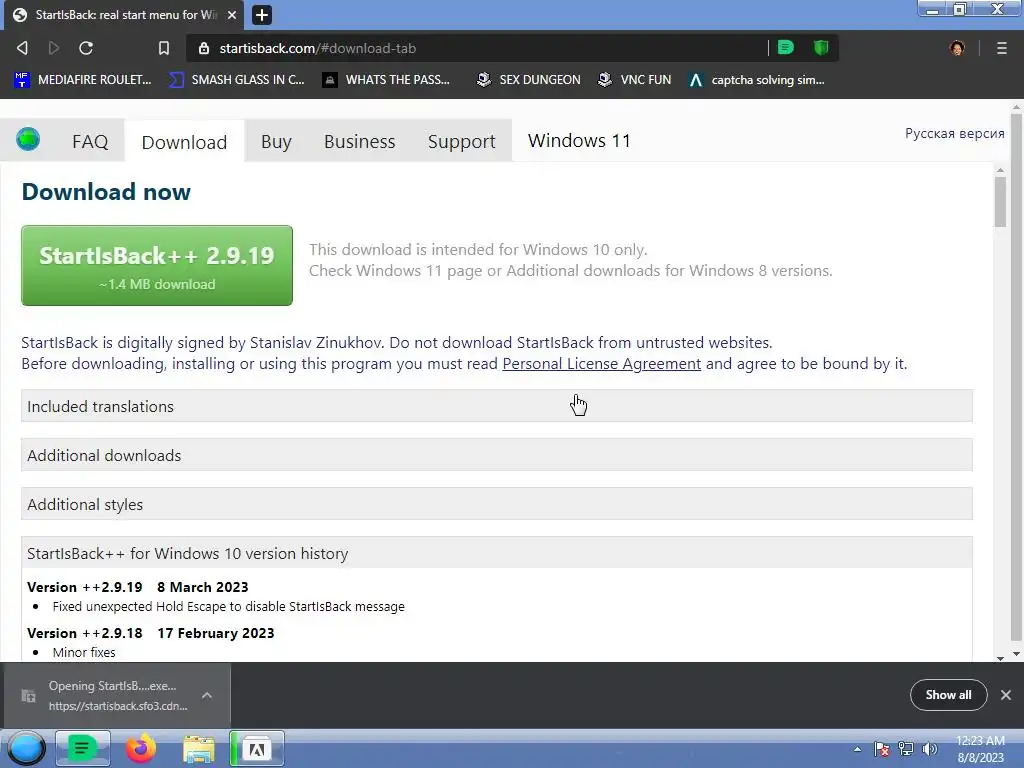Open the green shield extension icon
The height and width of the screenshot is (768, 1024).
pos(821,47)
